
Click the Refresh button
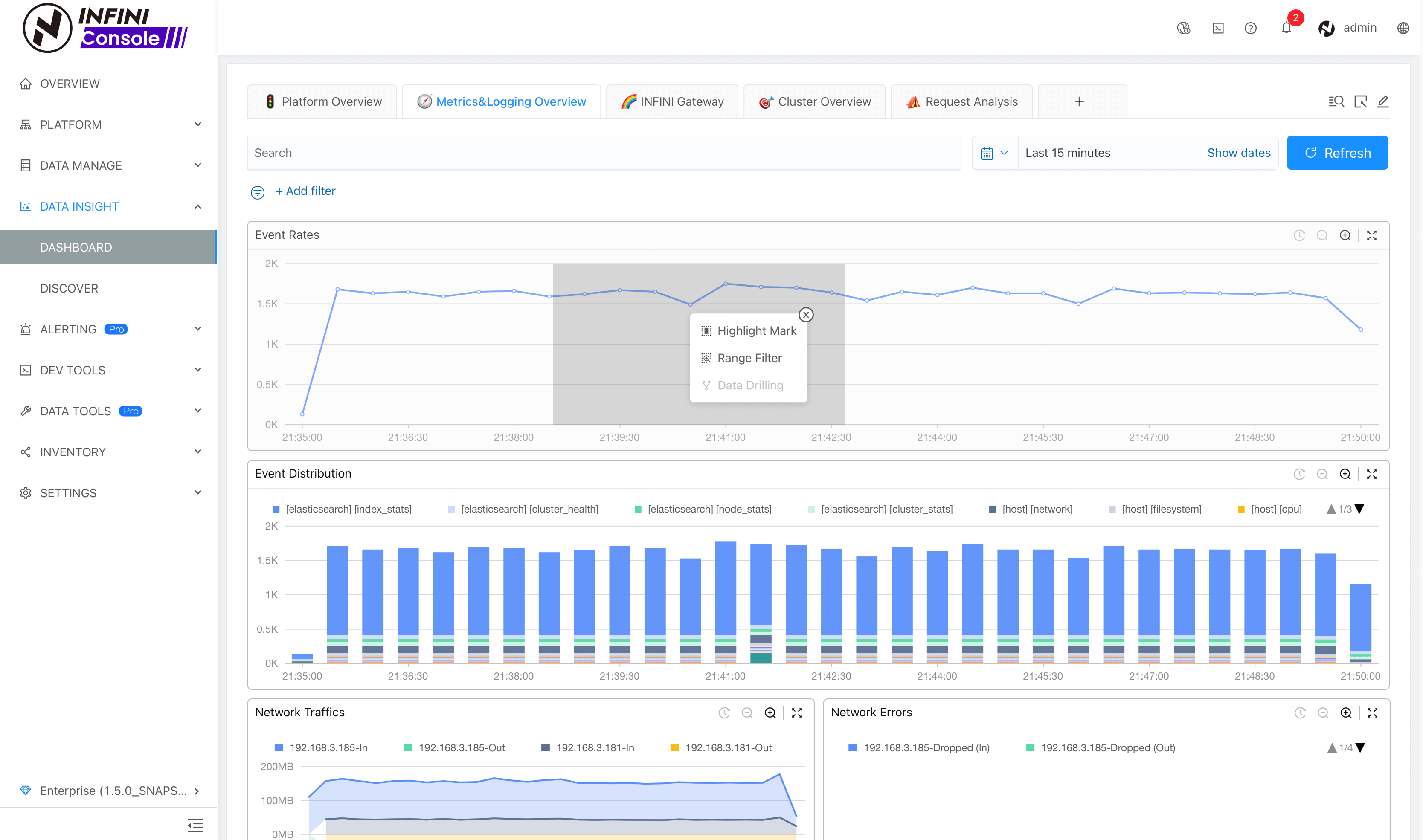(1337, 153)
